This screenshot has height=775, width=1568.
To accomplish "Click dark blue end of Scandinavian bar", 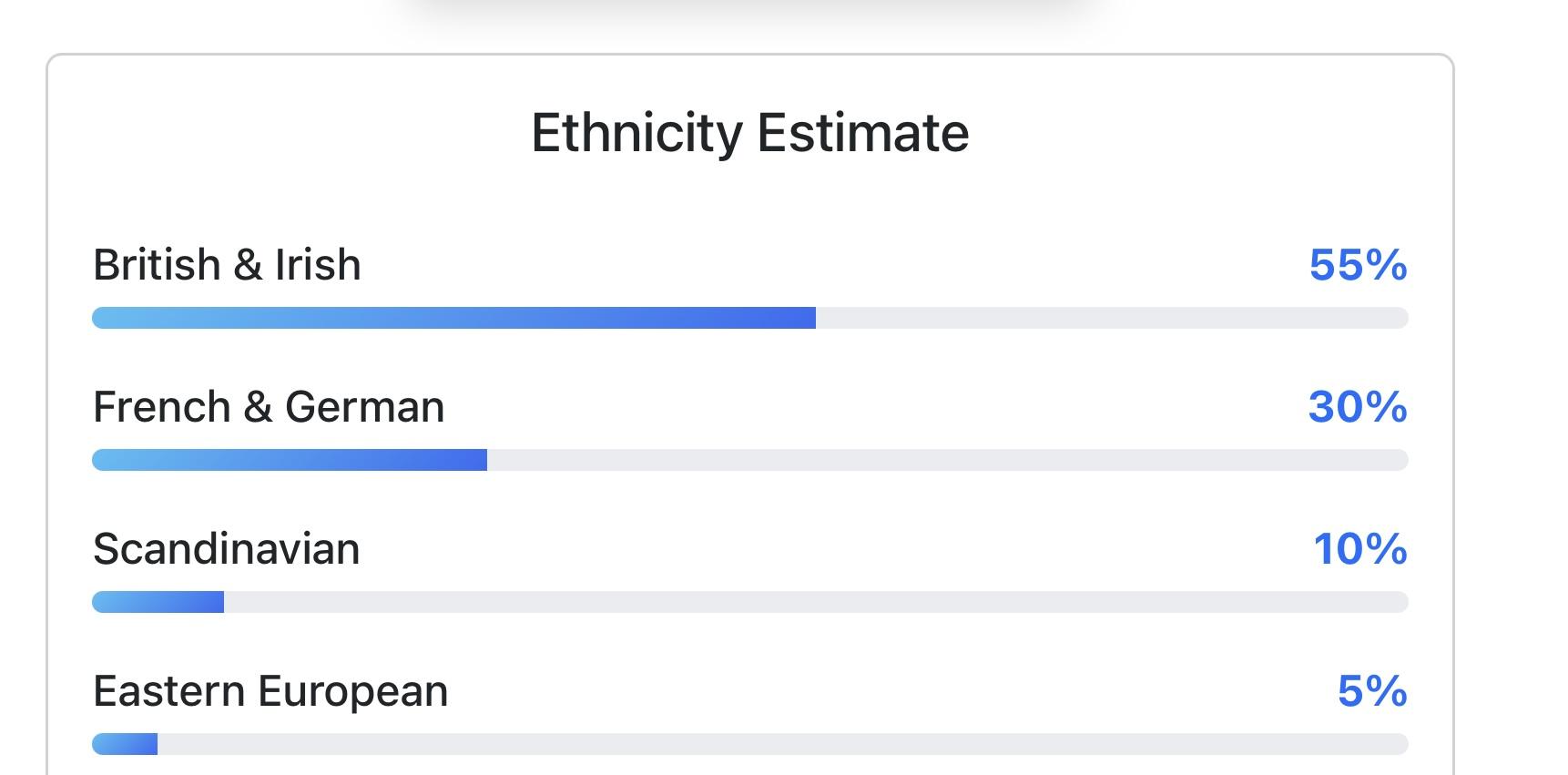I will point(213,602).
